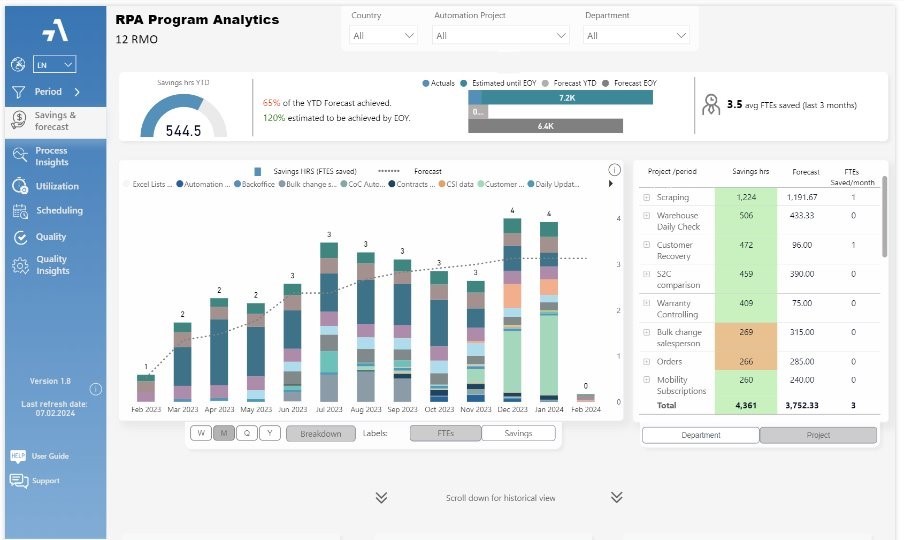Select the FTEs label toggle
Screen dimensions: 904x540
coord(445,433)
